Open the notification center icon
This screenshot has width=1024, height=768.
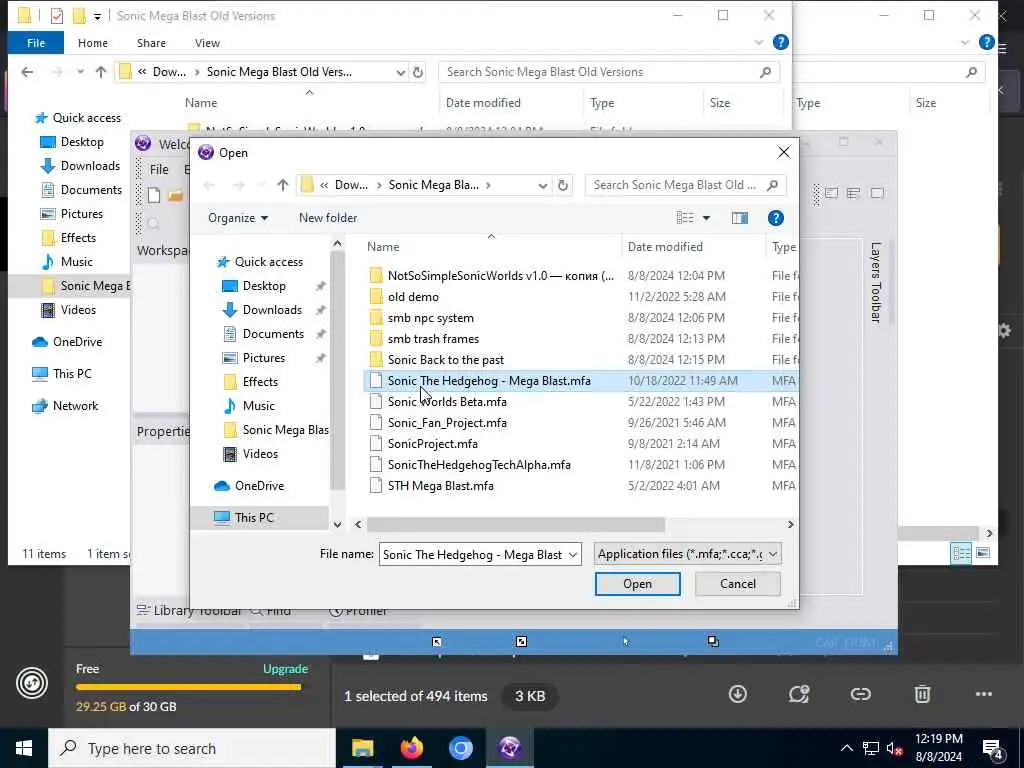click(993, 749)
